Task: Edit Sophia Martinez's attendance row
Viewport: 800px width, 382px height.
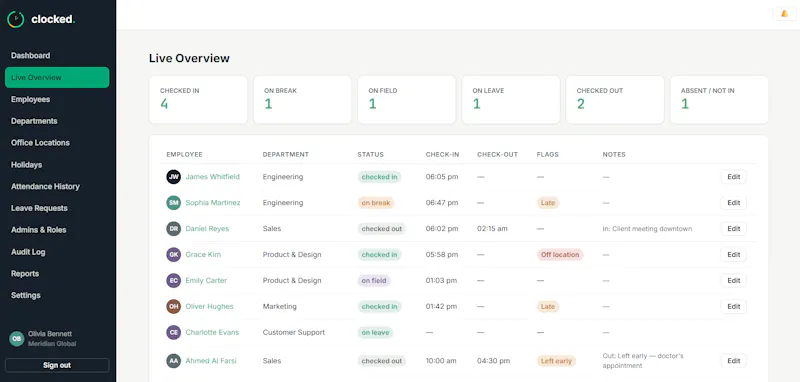Action: pyautogui.click(x=734, y=203)
